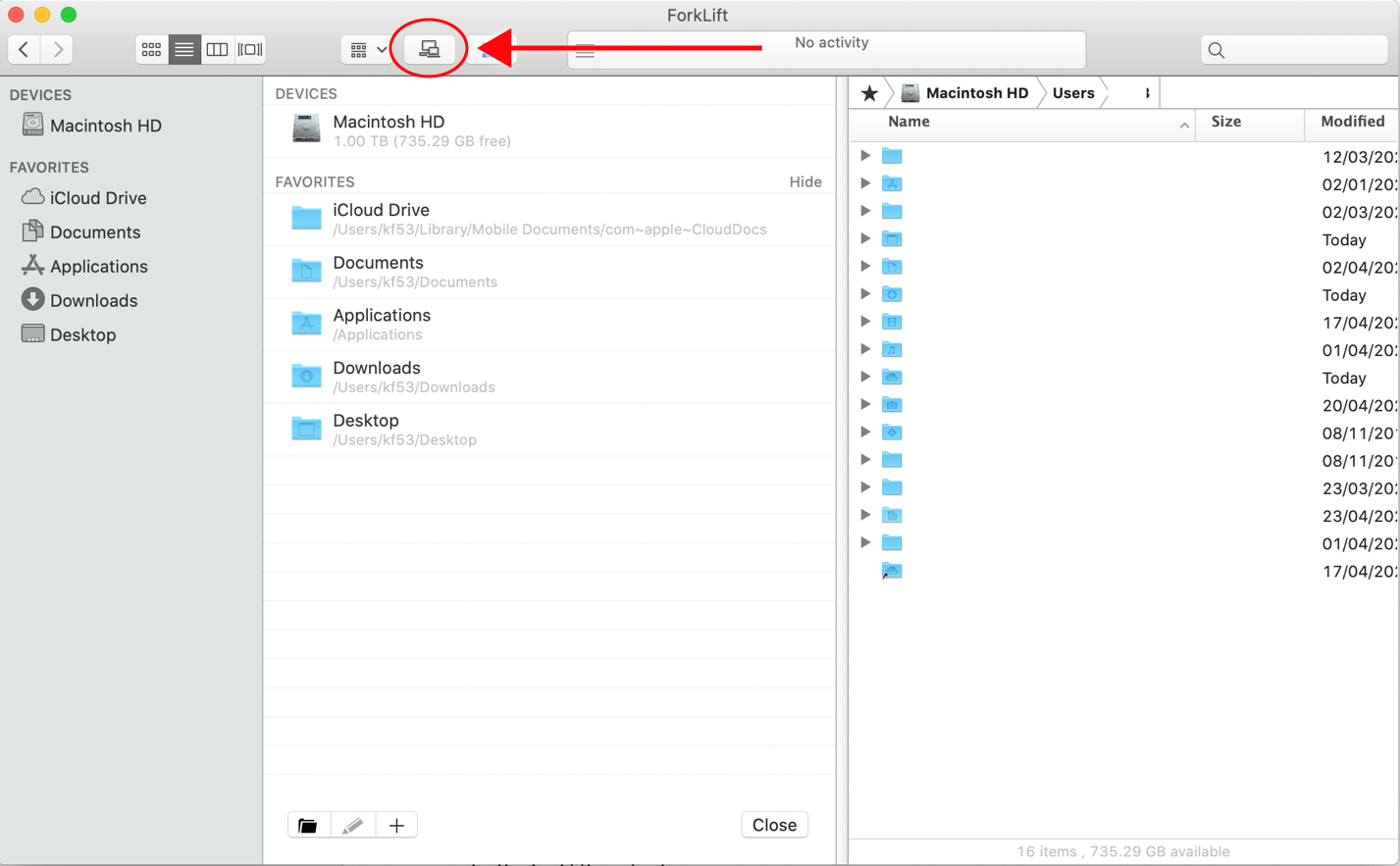1400x866 pixels.
Task: Click the 20/04 modified date cell
Action: [1360, 405]
